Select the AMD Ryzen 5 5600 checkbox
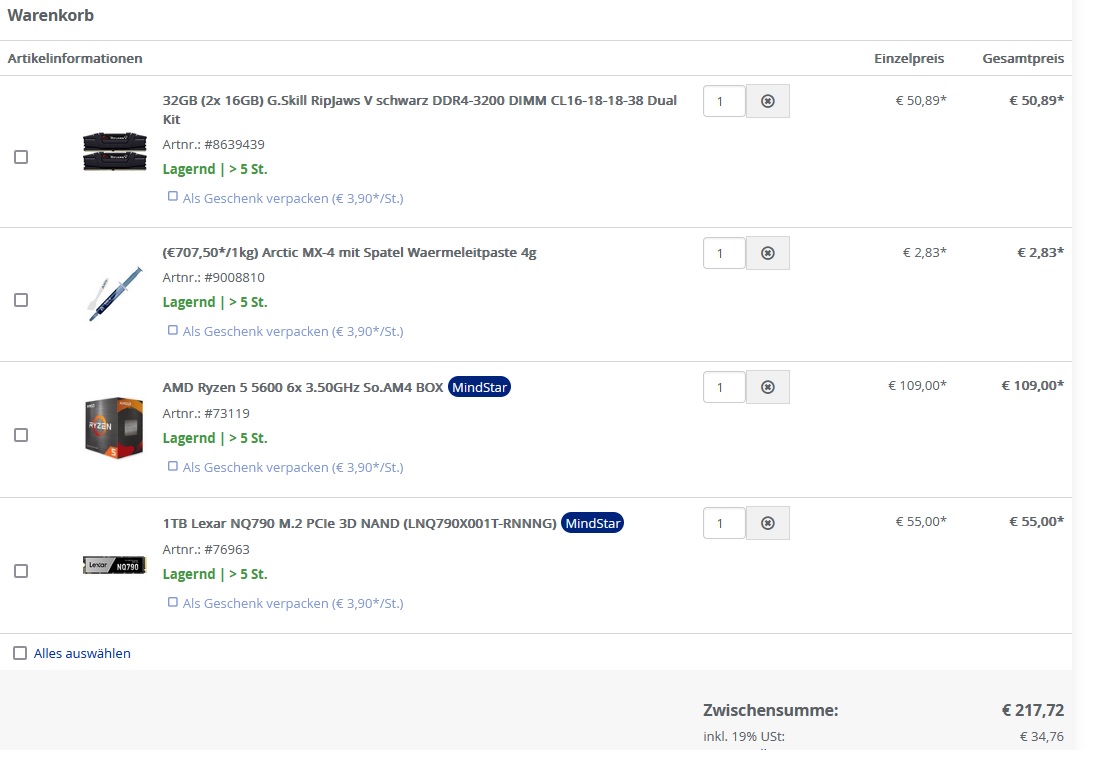 pos(21,436)
